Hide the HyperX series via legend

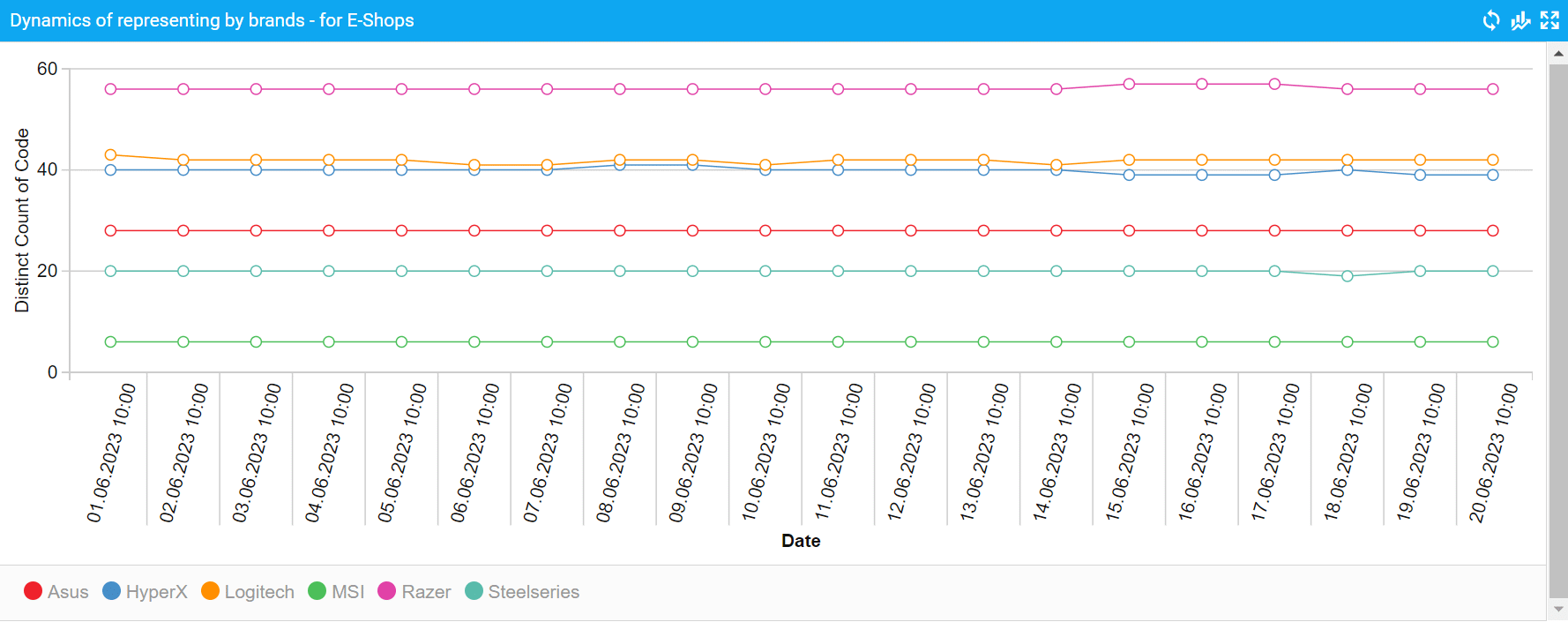(x=145, y=592)
